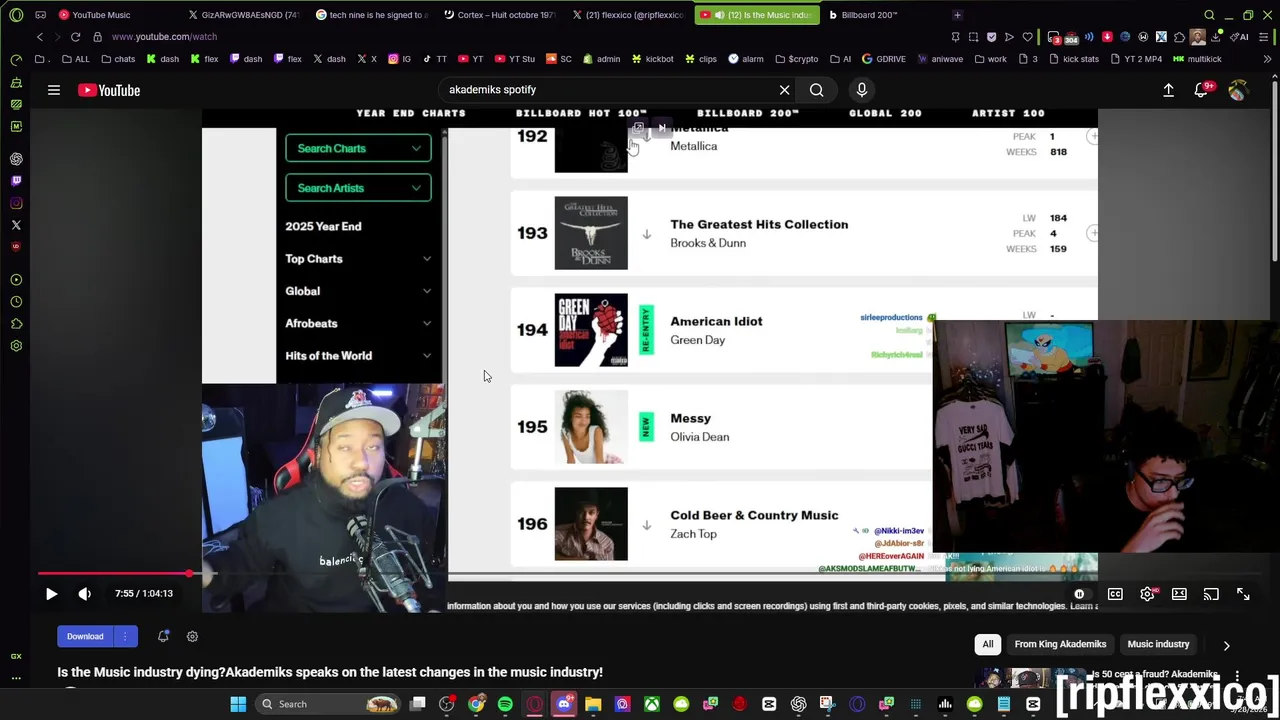Show more filter chips with right arrow
This screenshot has width=1280, height=720.
1227,645
